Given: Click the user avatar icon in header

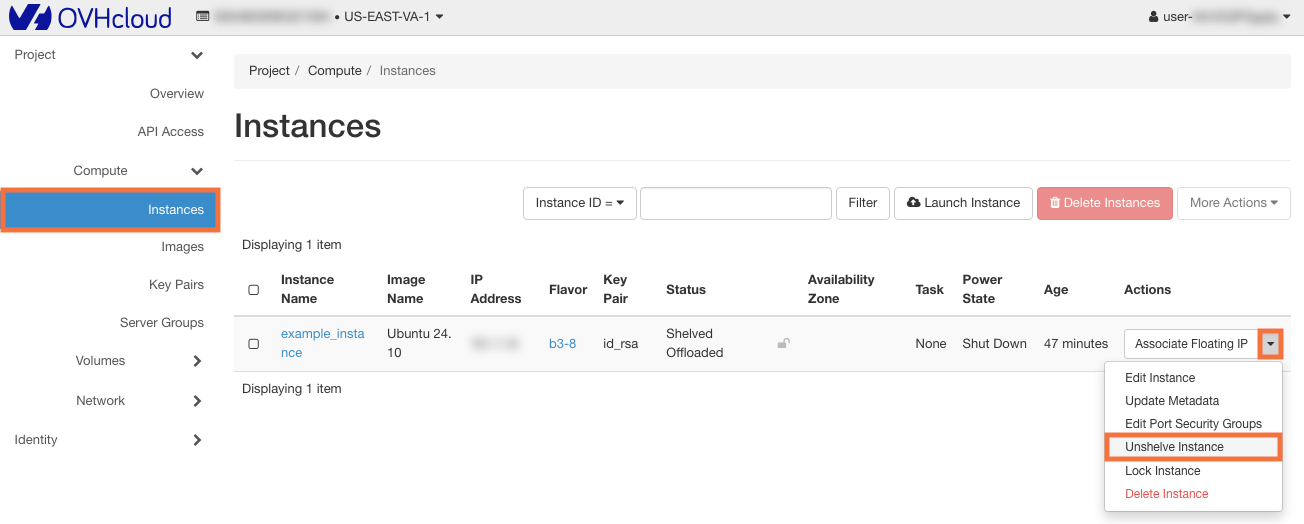Looking at the screenshot, I should 1154,17.
